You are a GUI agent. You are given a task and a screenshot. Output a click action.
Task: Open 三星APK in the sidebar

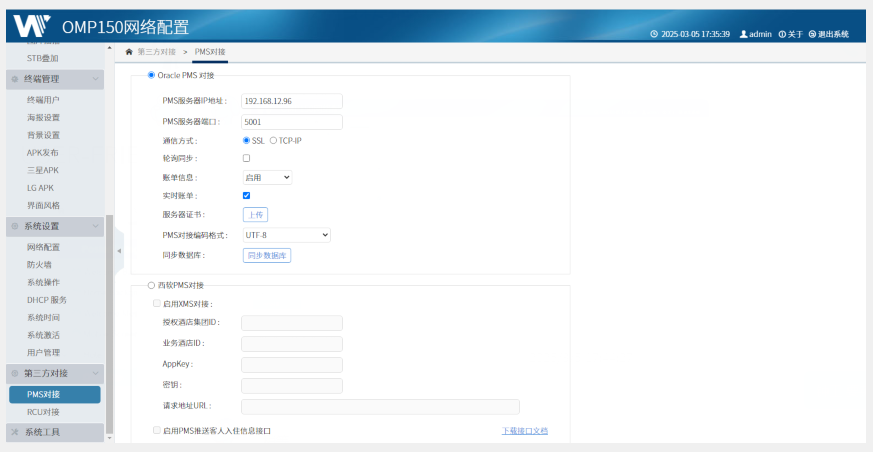42,170
